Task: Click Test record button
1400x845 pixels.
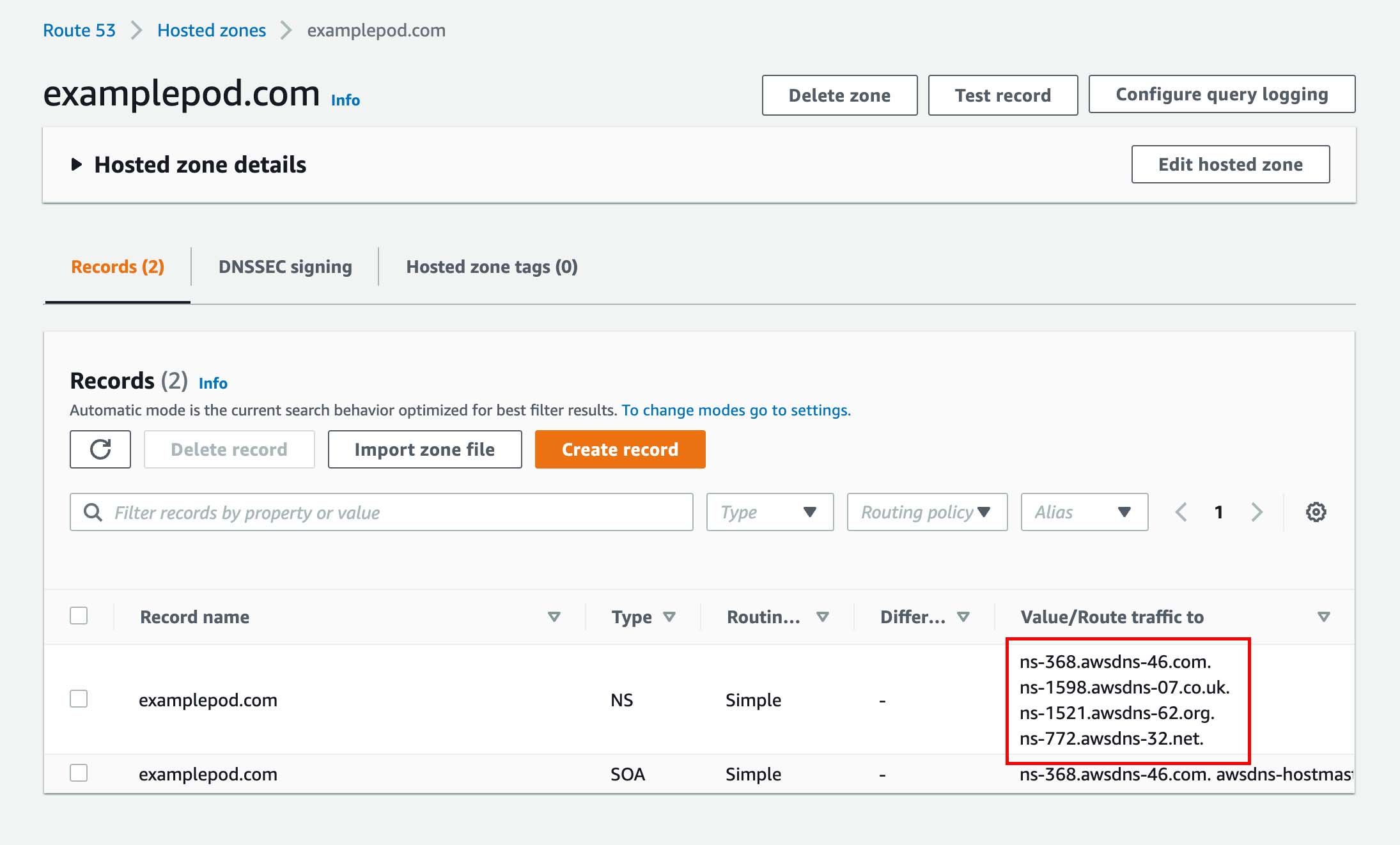Action: (x=1002, y=95)
